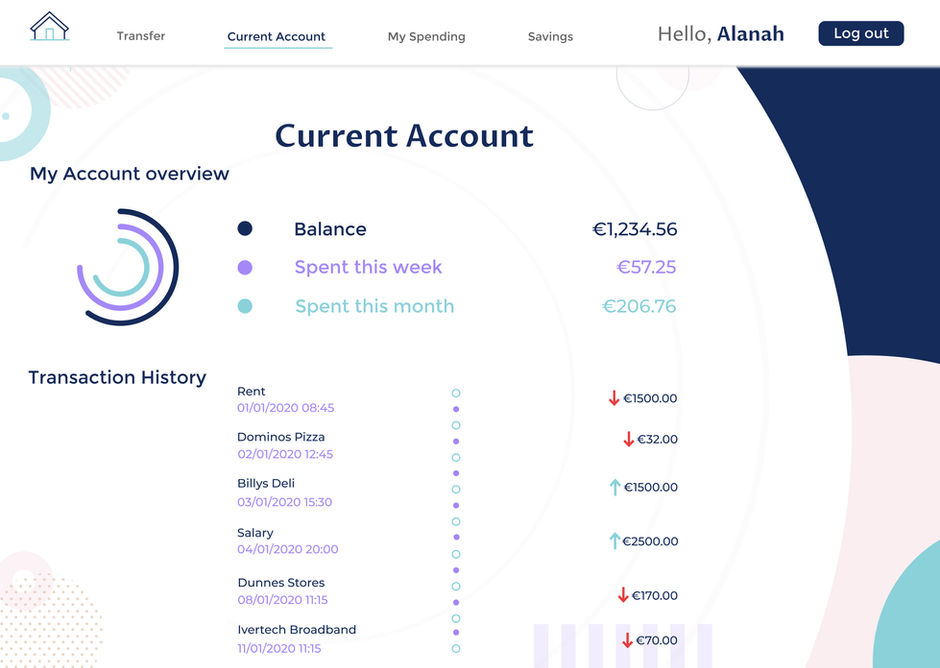Open the Transfer tab

coord(141,36)
